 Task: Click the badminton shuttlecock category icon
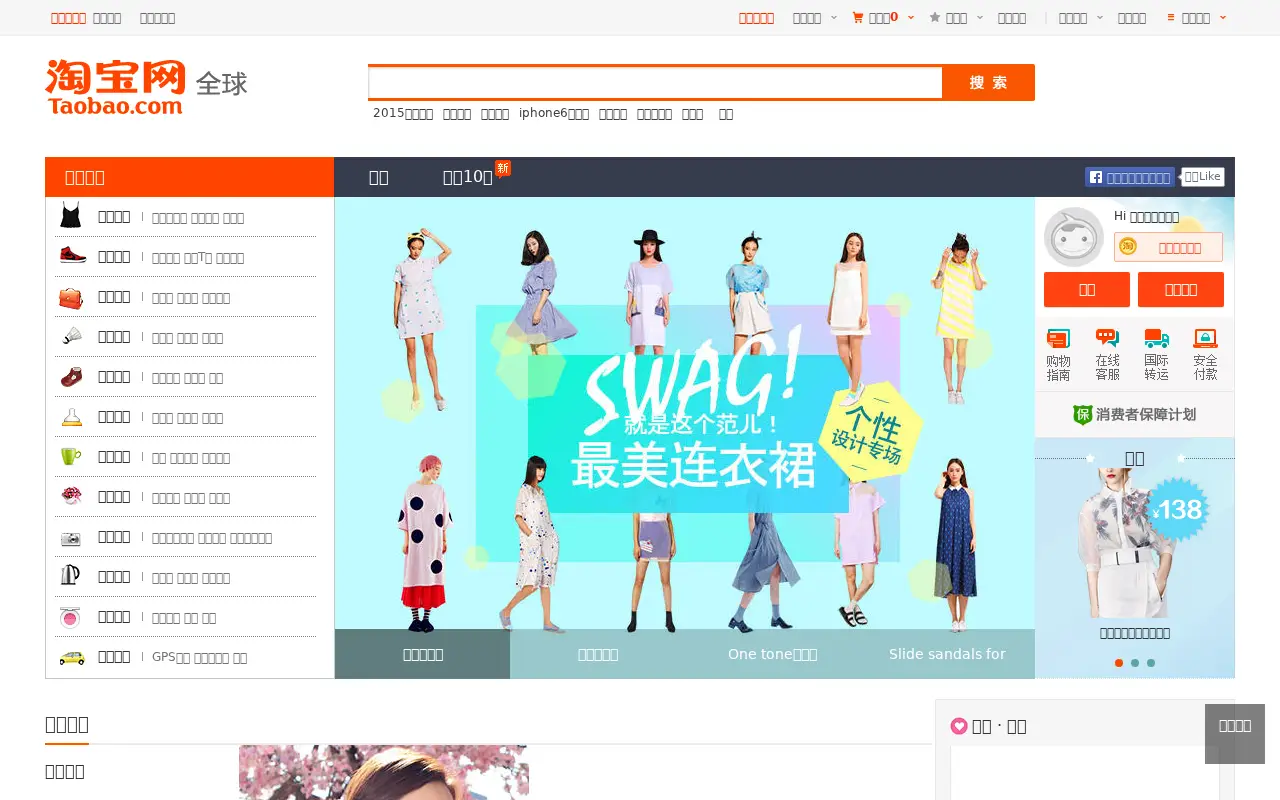tap(71, 336)
